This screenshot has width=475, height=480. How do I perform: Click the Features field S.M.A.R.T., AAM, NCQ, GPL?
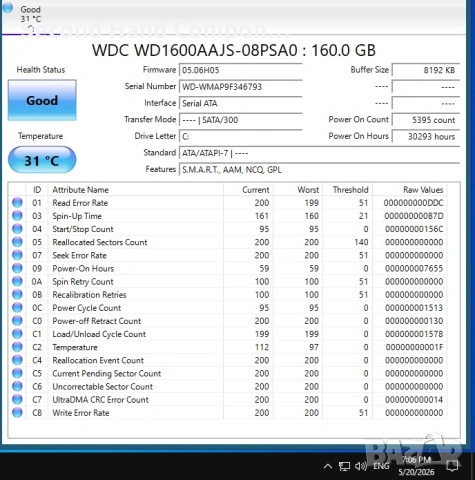point(319,170)
